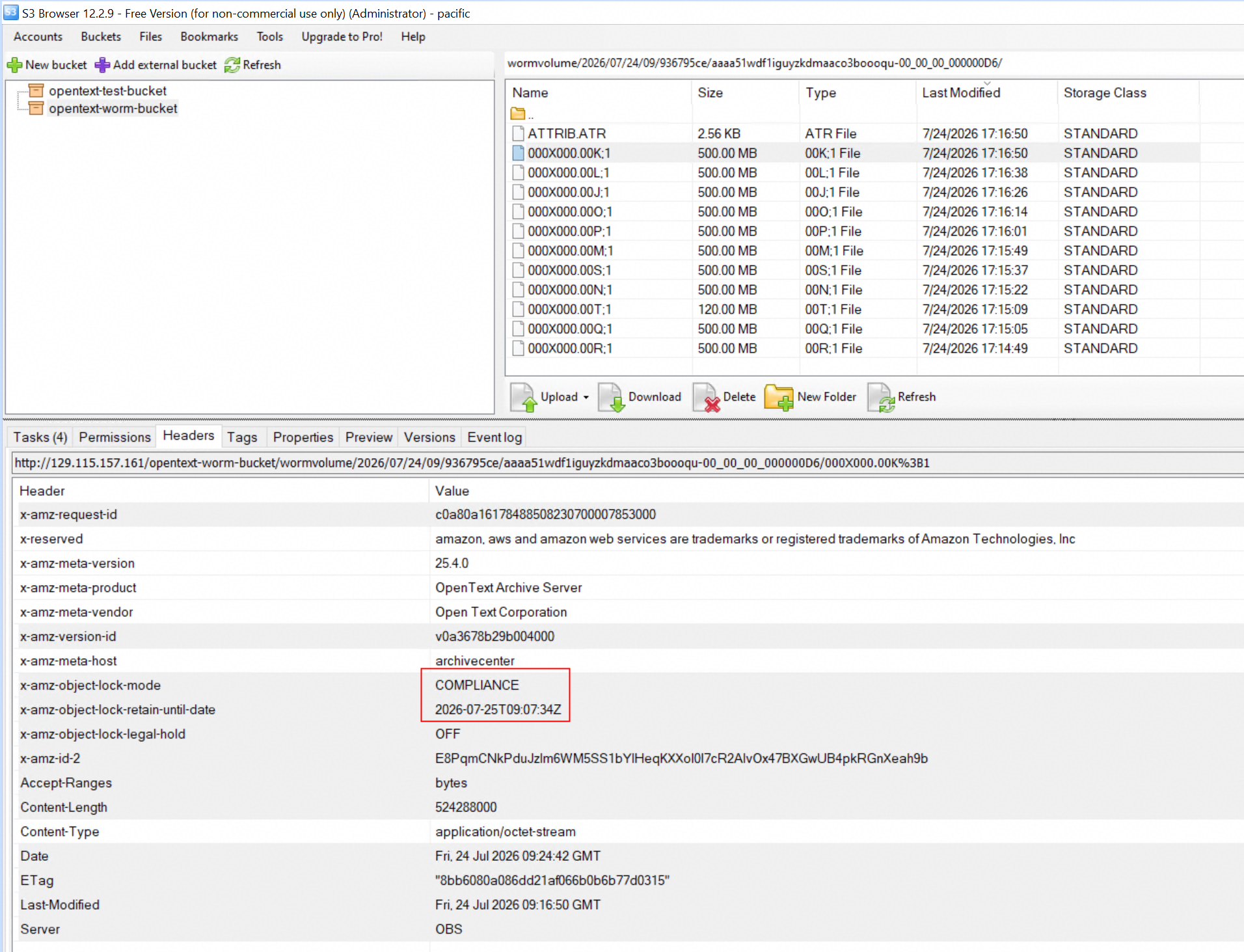Switch to the Tags tab
The width and height of the screenshot is (1244, 952).
[242, 437]
